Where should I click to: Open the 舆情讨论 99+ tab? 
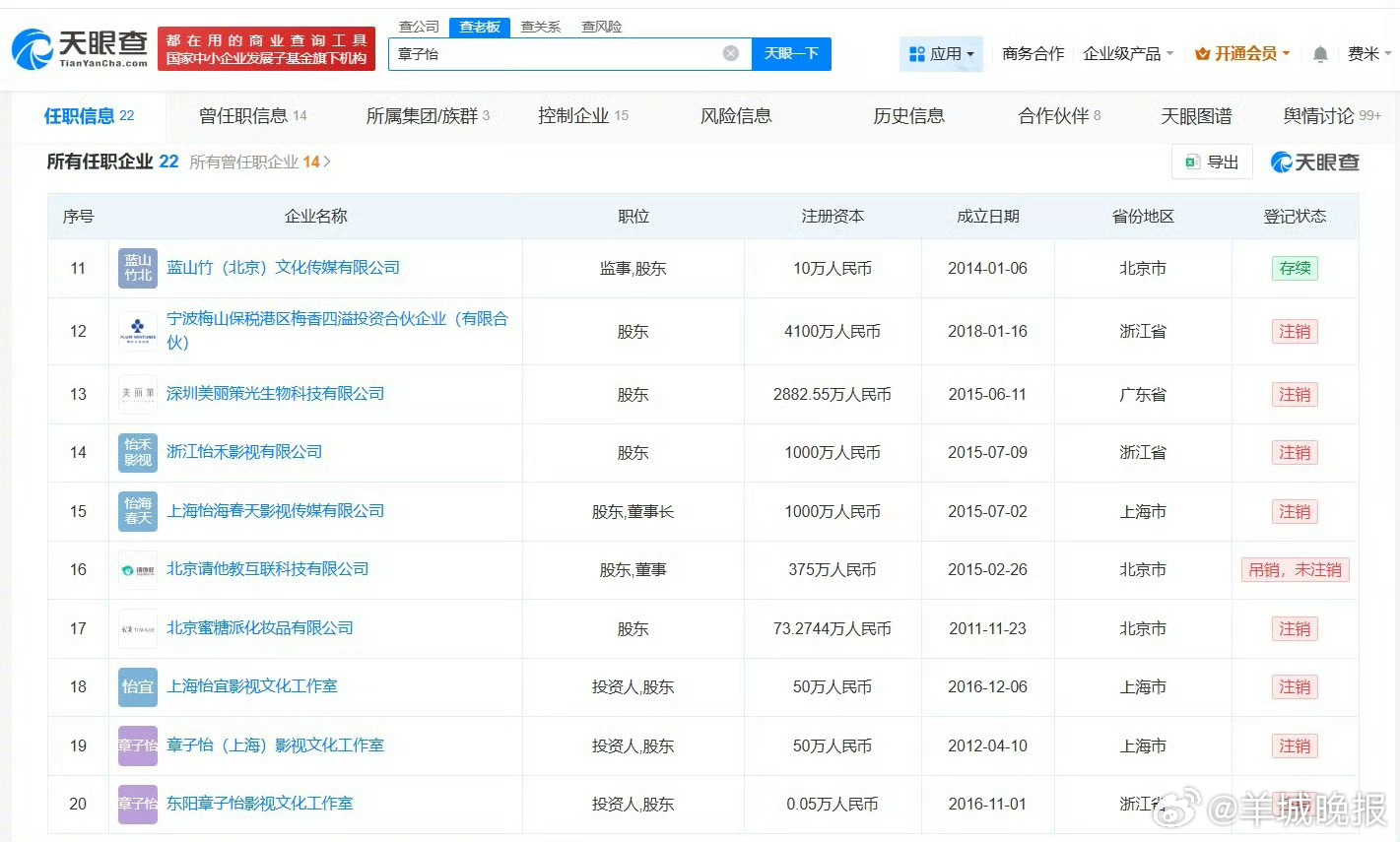click(x=1332, y=115)
